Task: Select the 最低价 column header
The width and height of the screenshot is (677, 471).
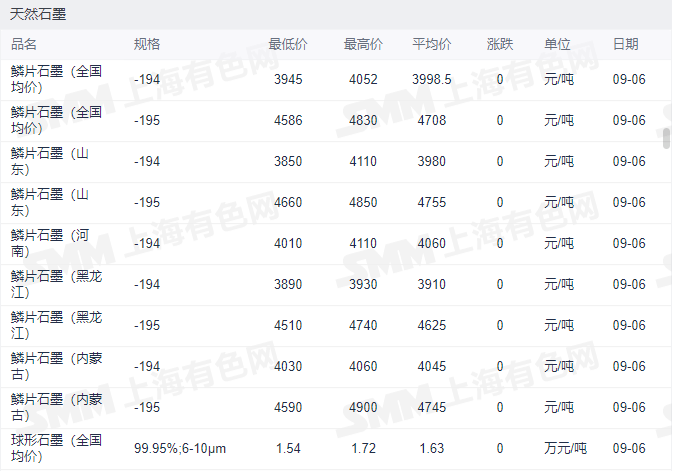Action: click(288, 44)
